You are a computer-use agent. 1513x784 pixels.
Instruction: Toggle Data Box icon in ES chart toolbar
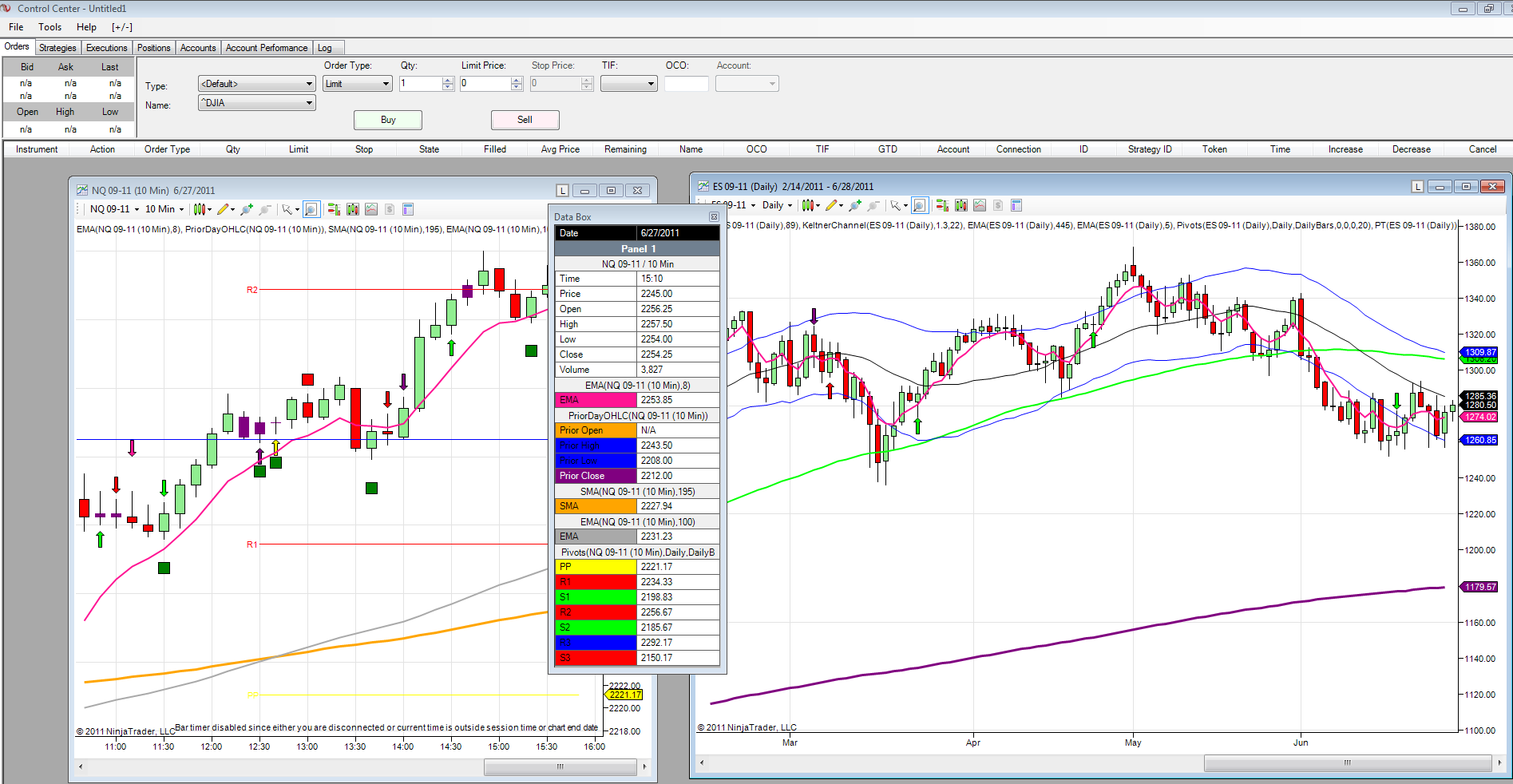click(x=920, y=205)
